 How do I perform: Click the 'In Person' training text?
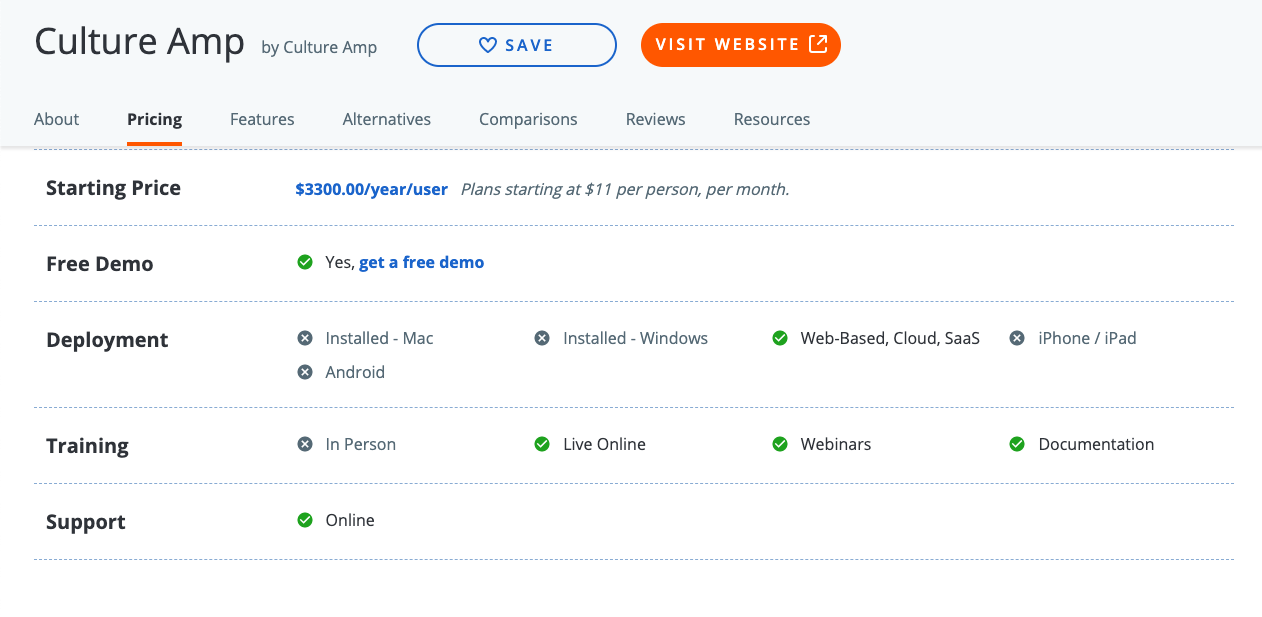[x=360, y=444]
